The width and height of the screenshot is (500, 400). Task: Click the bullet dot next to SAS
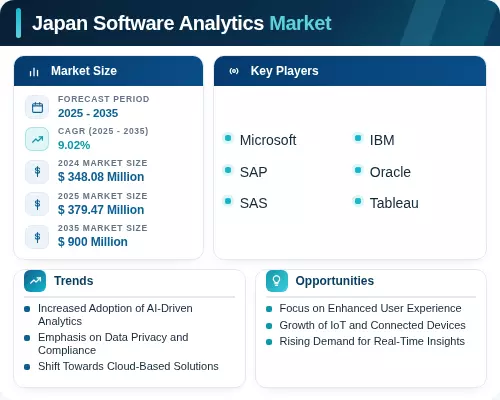point(228,201)
